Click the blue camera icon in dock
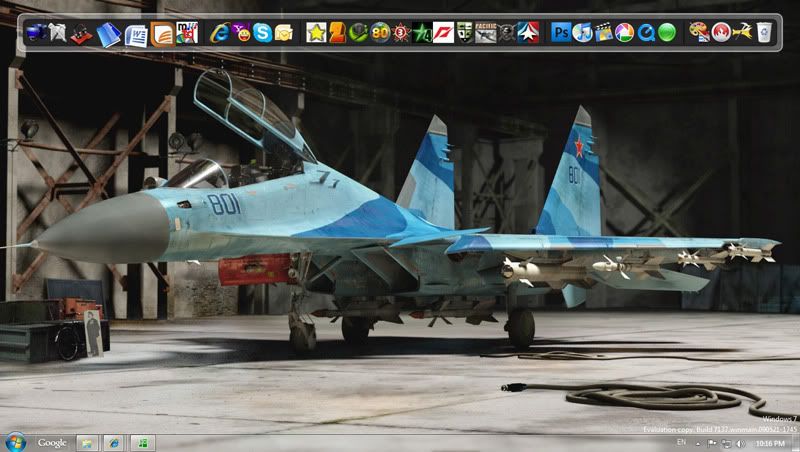800x452 pixels. (x=37, y=33)
